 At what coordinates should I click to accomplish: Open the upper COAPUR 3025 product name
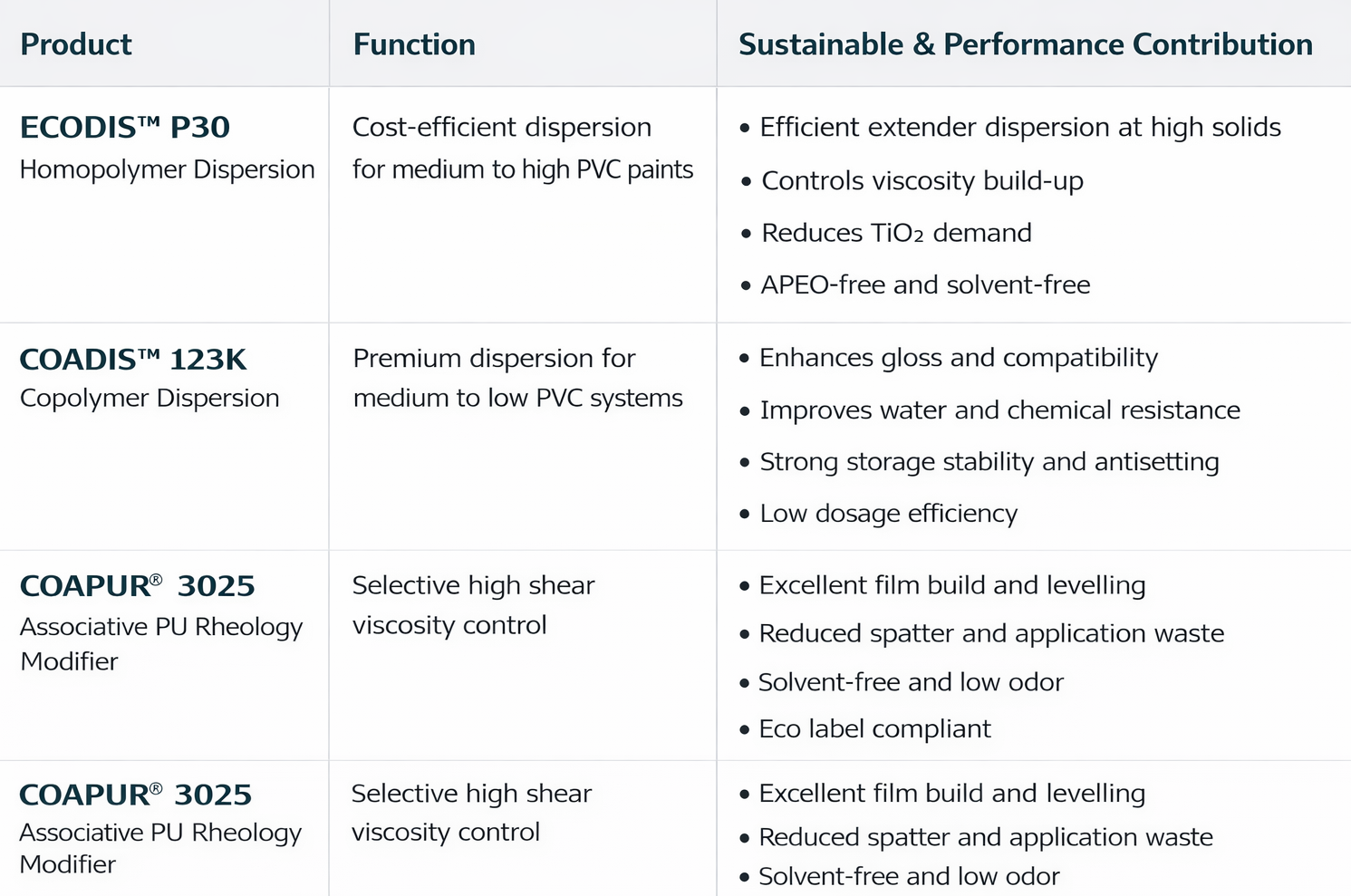click(137, 586)
